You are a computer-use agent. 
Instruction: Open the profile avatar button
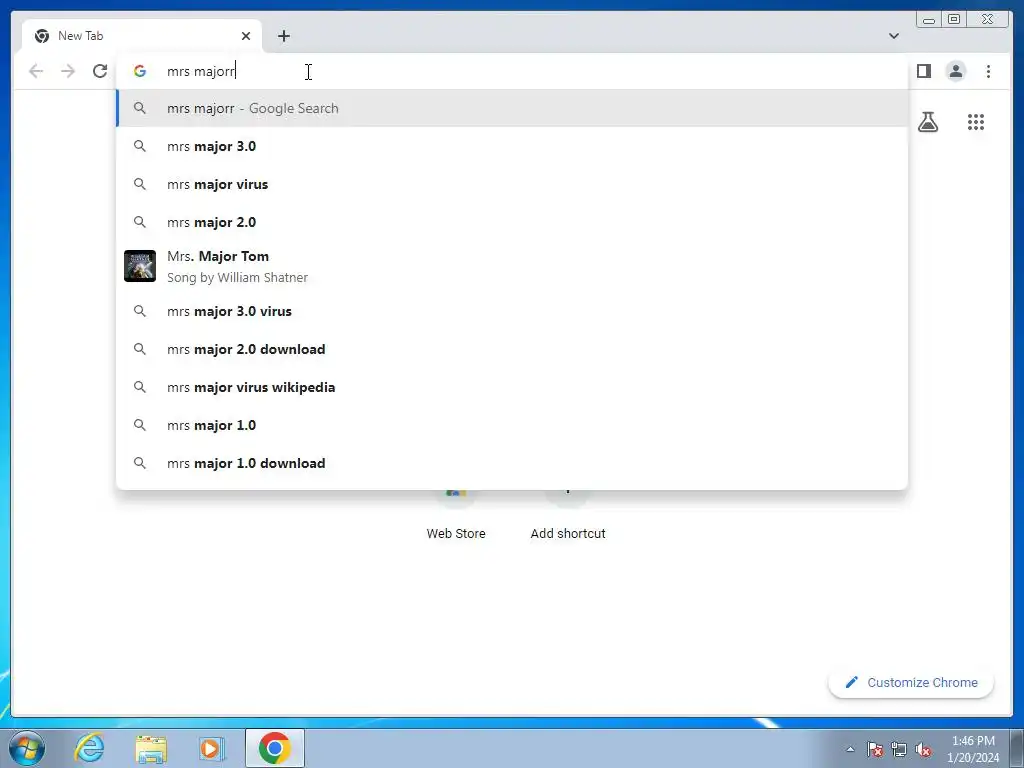(955, 71)
